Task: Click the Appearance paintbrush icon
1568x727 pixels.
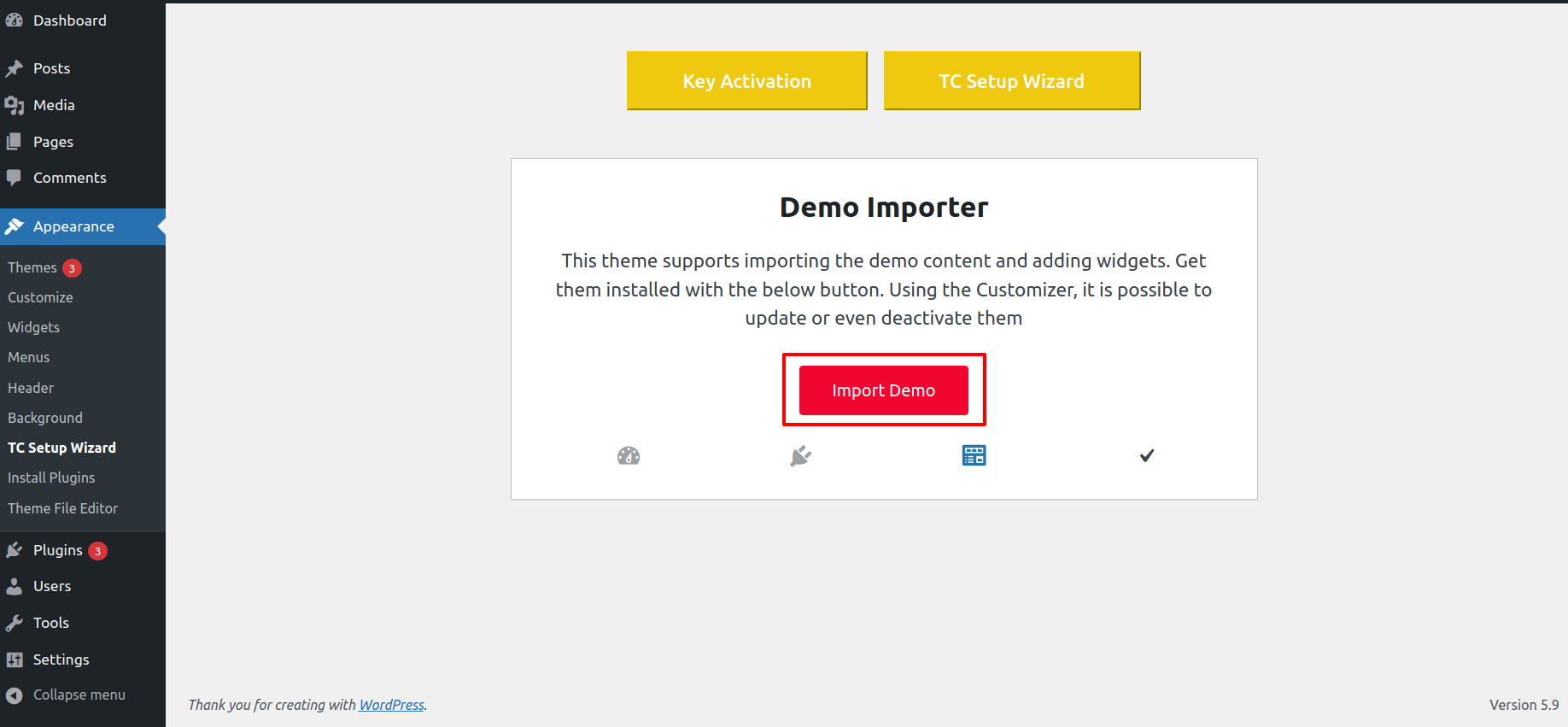Action: 15,226
